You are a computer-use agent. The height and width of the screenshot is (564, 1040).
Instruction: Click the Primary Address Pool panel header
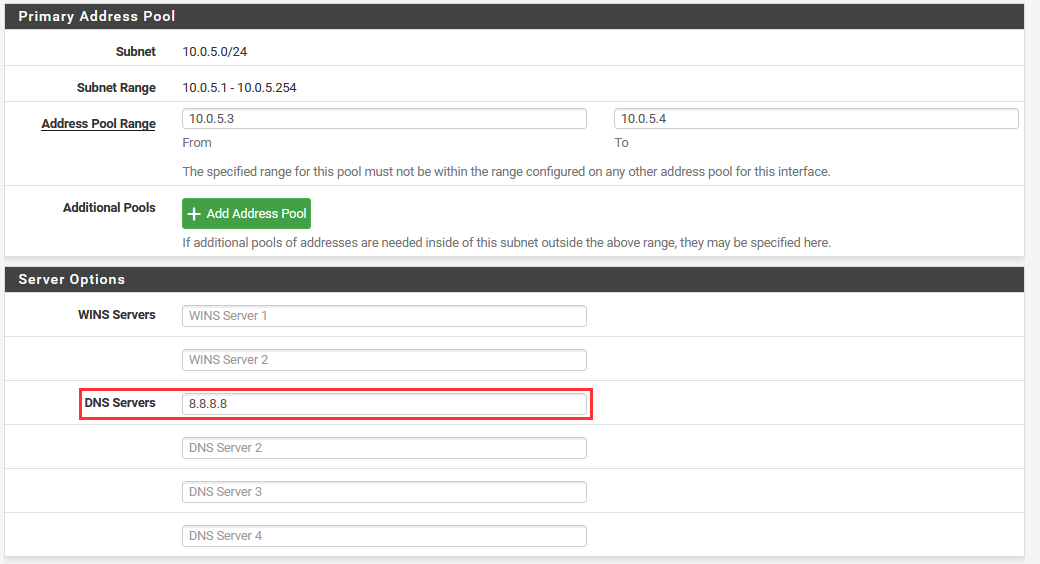(514, 16)
